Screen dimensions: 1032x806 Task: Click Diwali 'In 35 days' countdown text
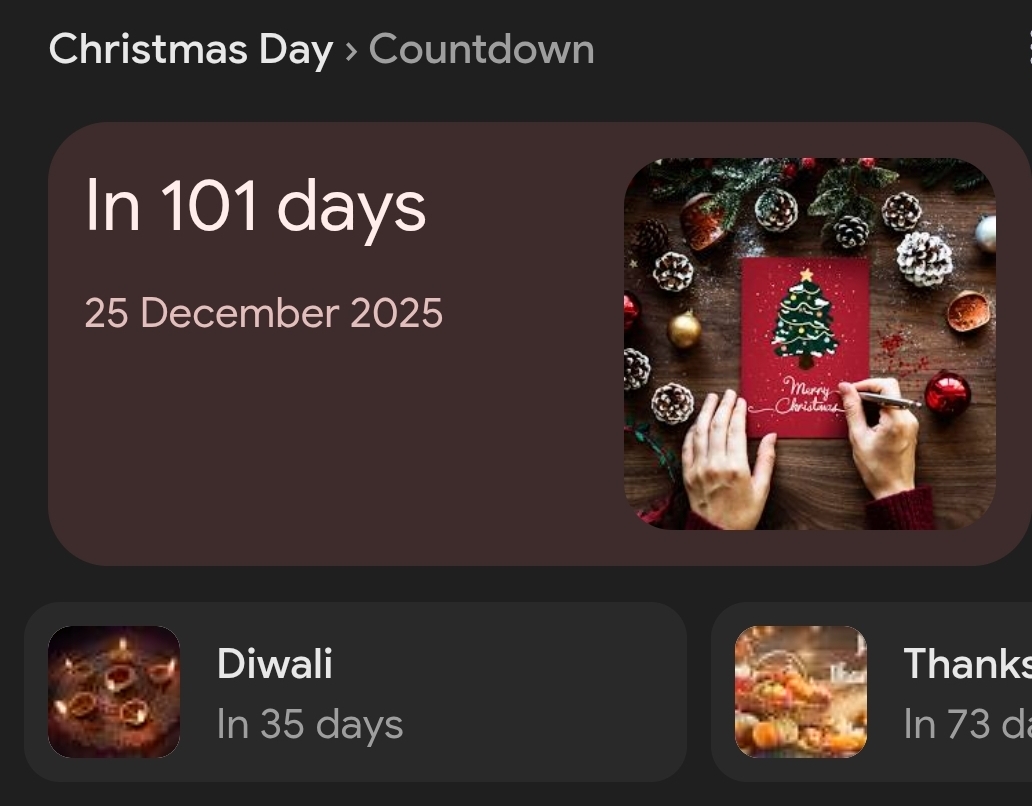tap(309, 724)
